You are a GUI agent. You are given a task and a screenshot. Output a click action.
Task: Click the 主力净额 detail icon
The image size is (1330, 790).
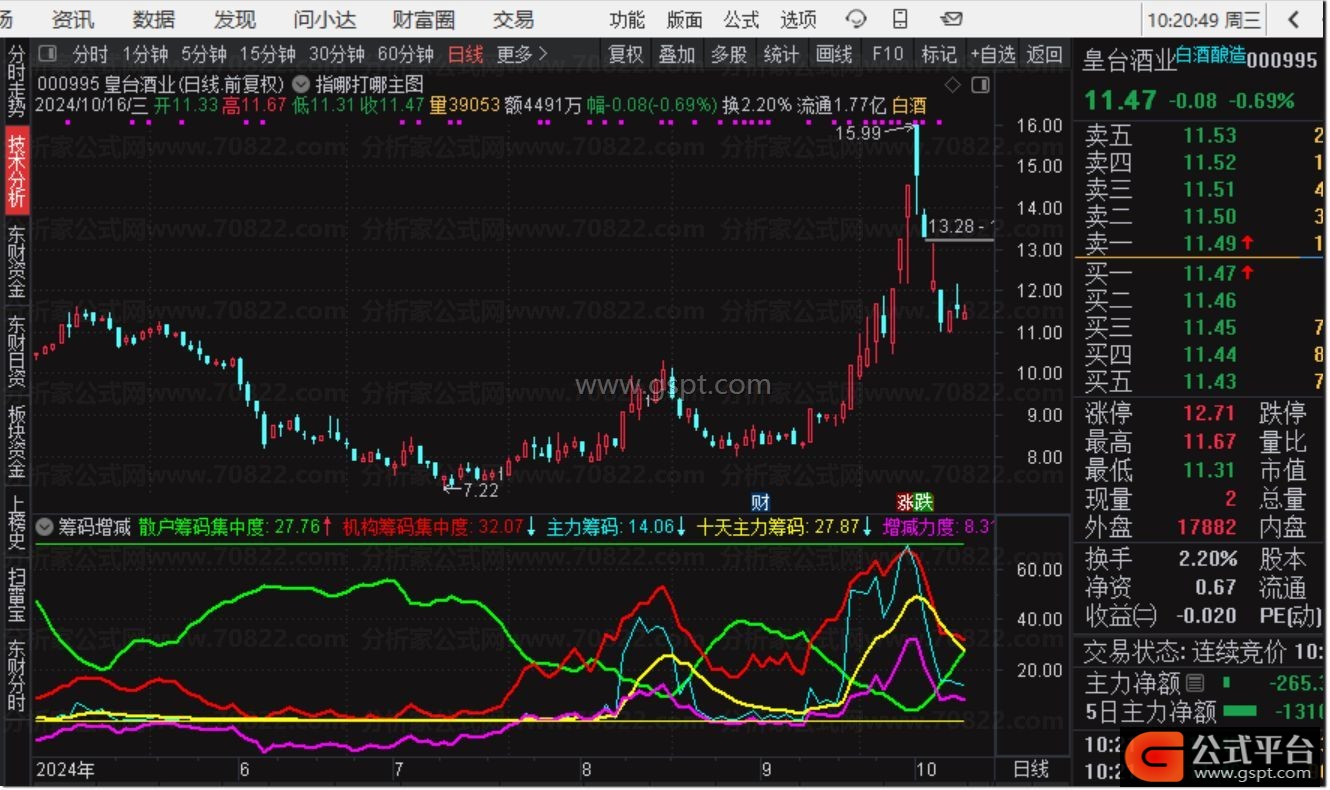[x=1193, y=683]
